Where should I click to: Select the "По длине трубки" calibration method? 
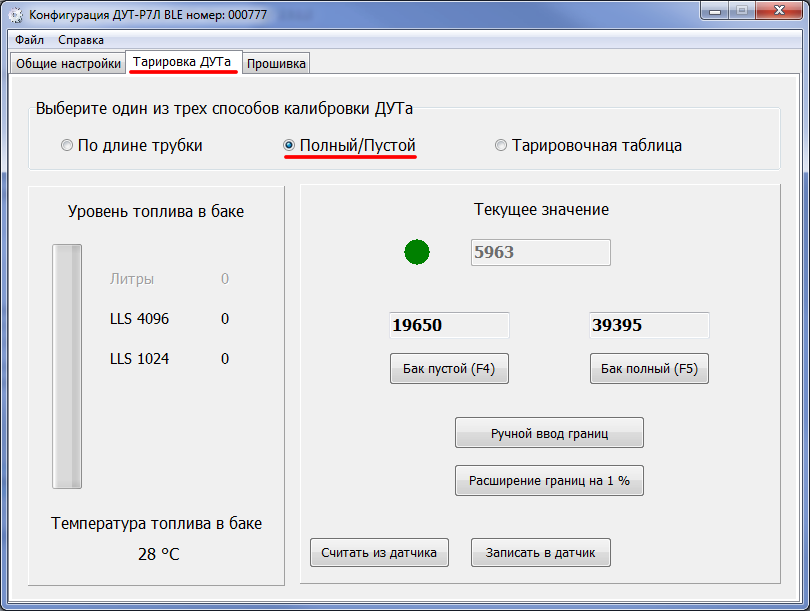[132, 146]
